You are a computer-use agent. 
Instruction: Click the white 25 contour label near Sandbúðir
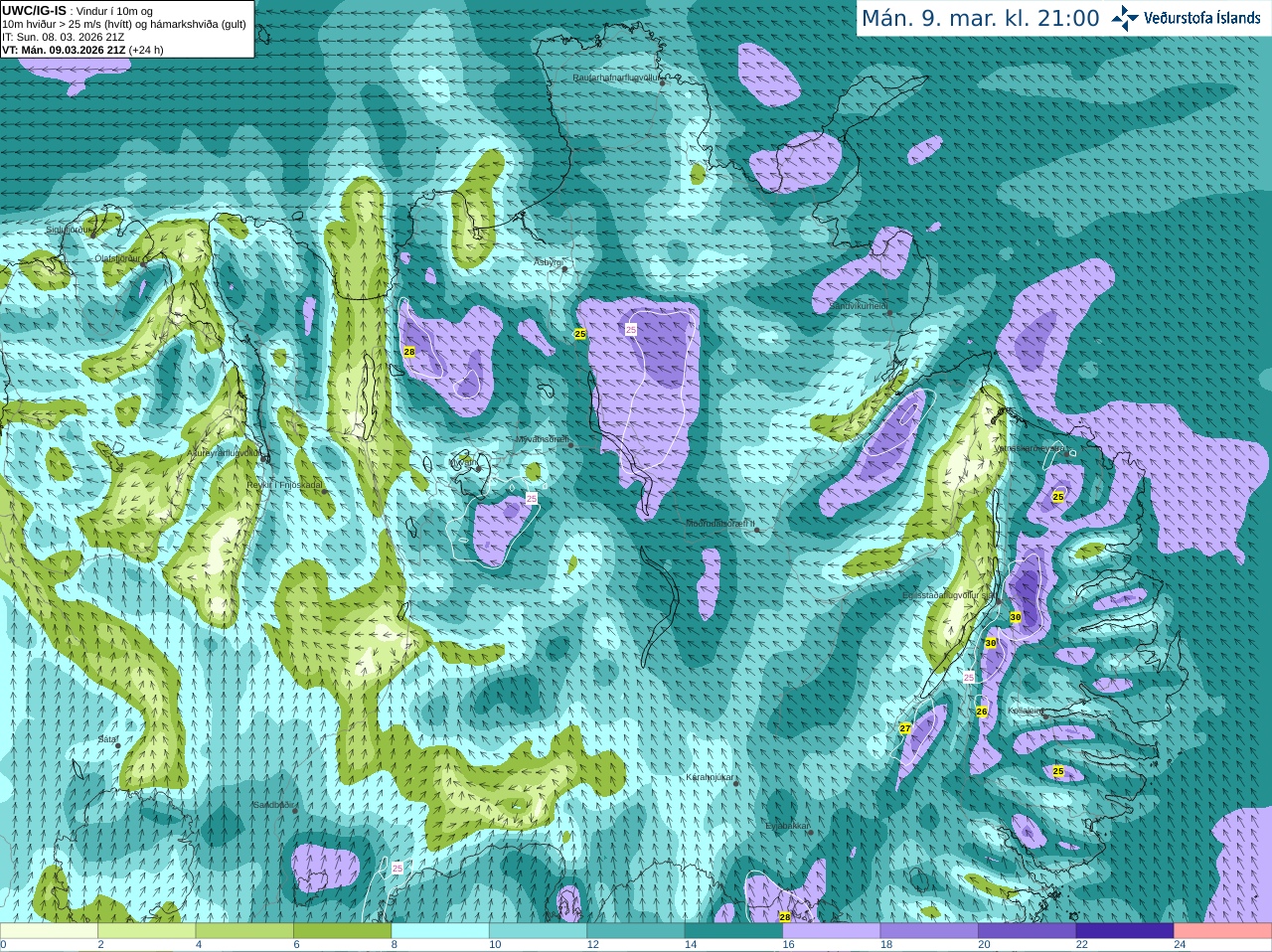point(397,868)
